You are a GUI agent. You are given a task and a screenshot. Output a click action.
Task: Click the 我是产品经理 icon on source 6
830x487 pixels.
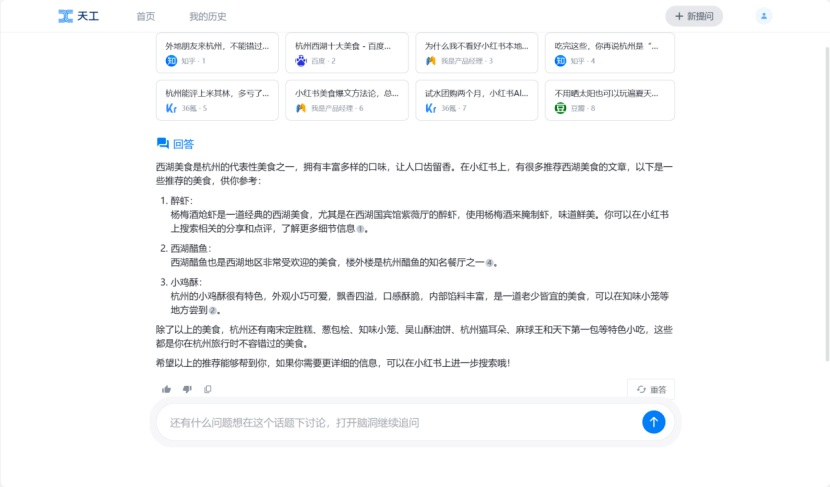click(301, 108)
